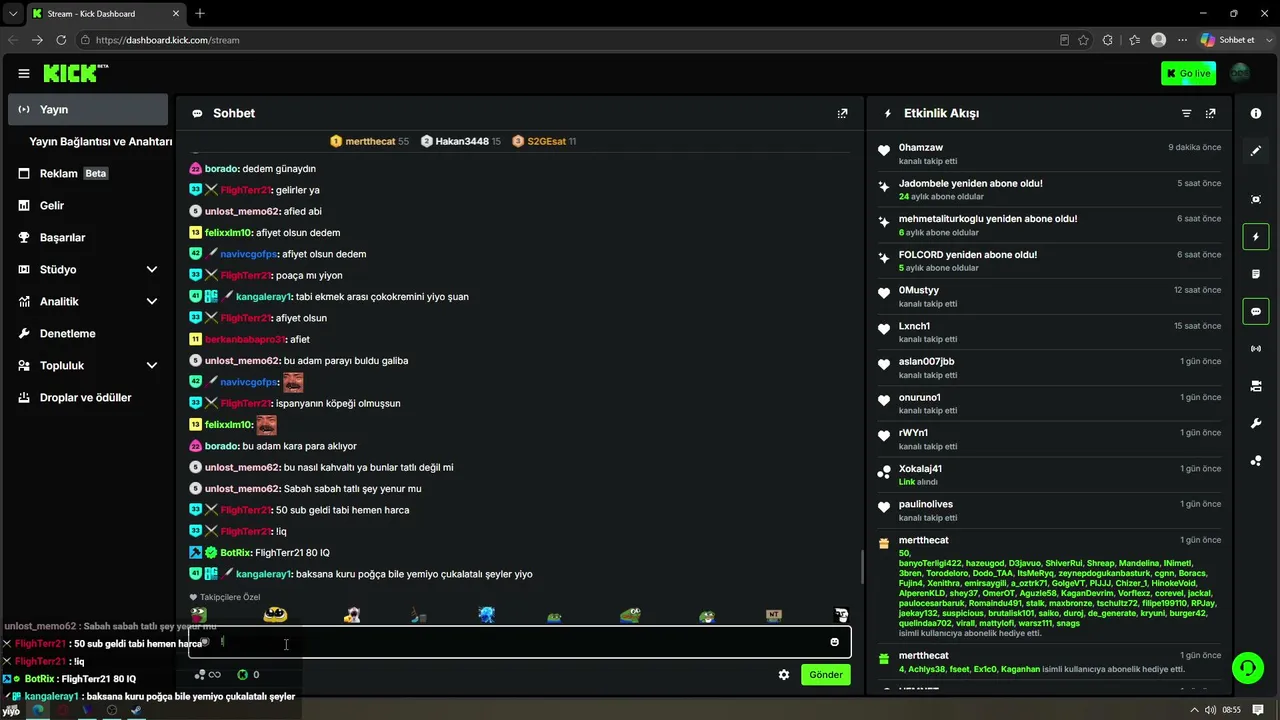Open Yayın Bağlantısı ve Anahtarı
This screenshot has height=720, width=1280.
click(x=100, y=141)
